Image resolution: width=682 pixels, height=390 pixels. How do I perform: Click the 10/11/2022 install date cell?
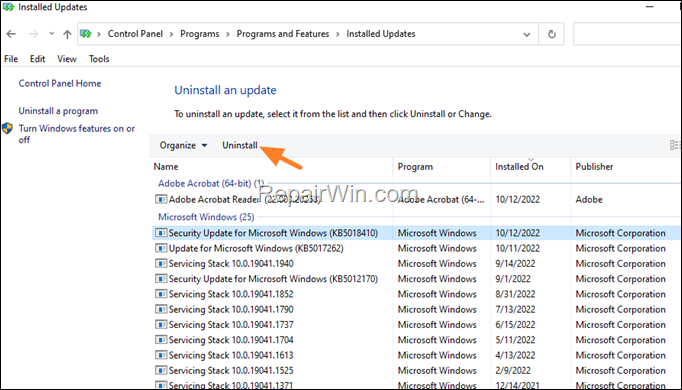(518, 248)
